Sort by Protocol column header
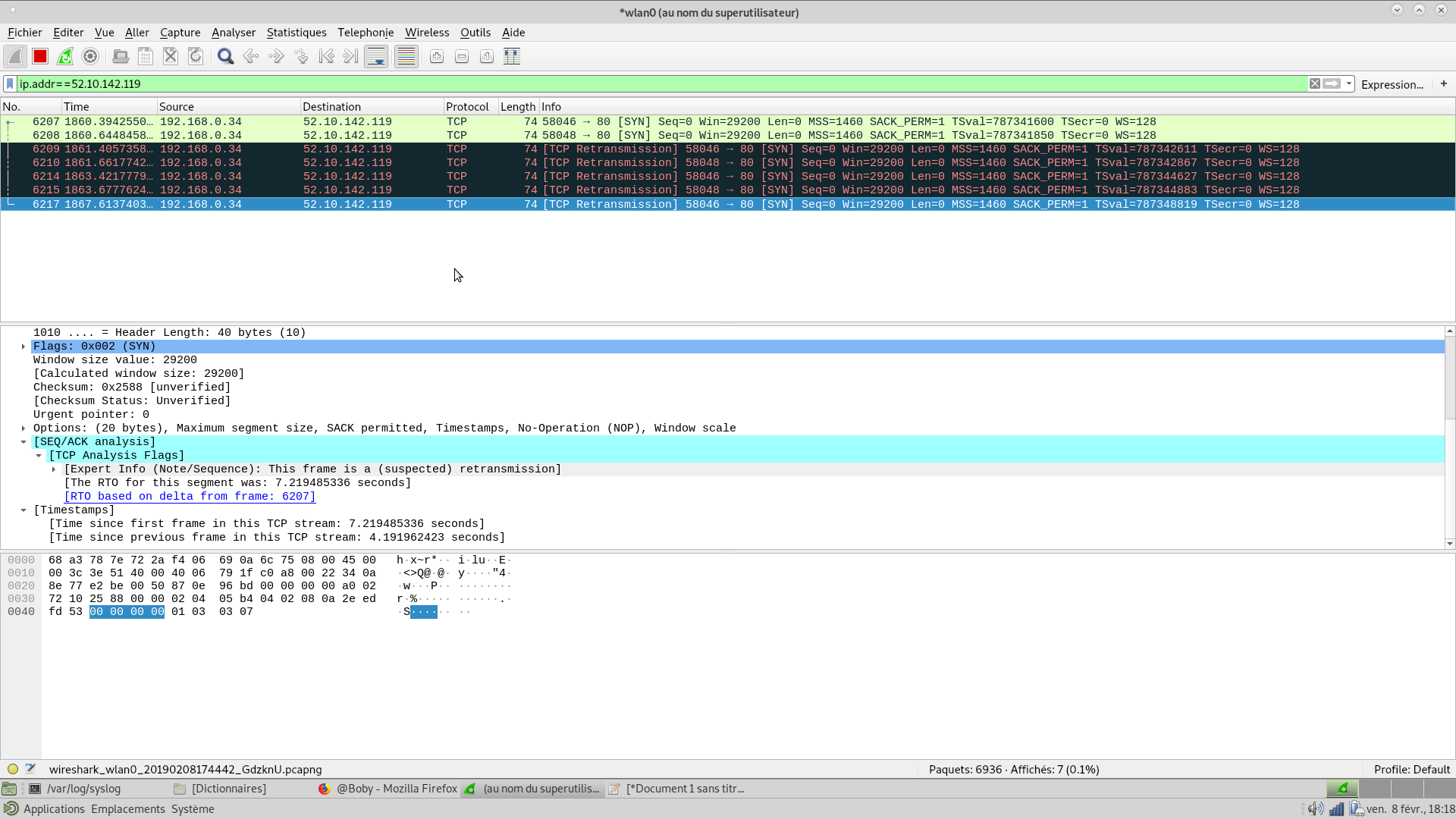This screenshot has height=819, width=1456. (470, 106)
